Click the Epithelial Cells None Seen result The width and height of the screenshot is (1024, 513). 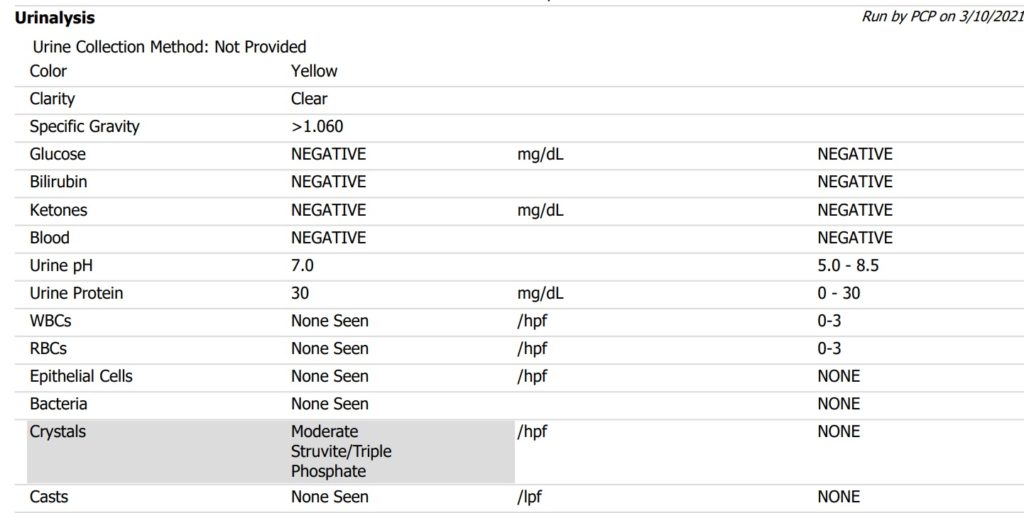(x=329, y=377)
